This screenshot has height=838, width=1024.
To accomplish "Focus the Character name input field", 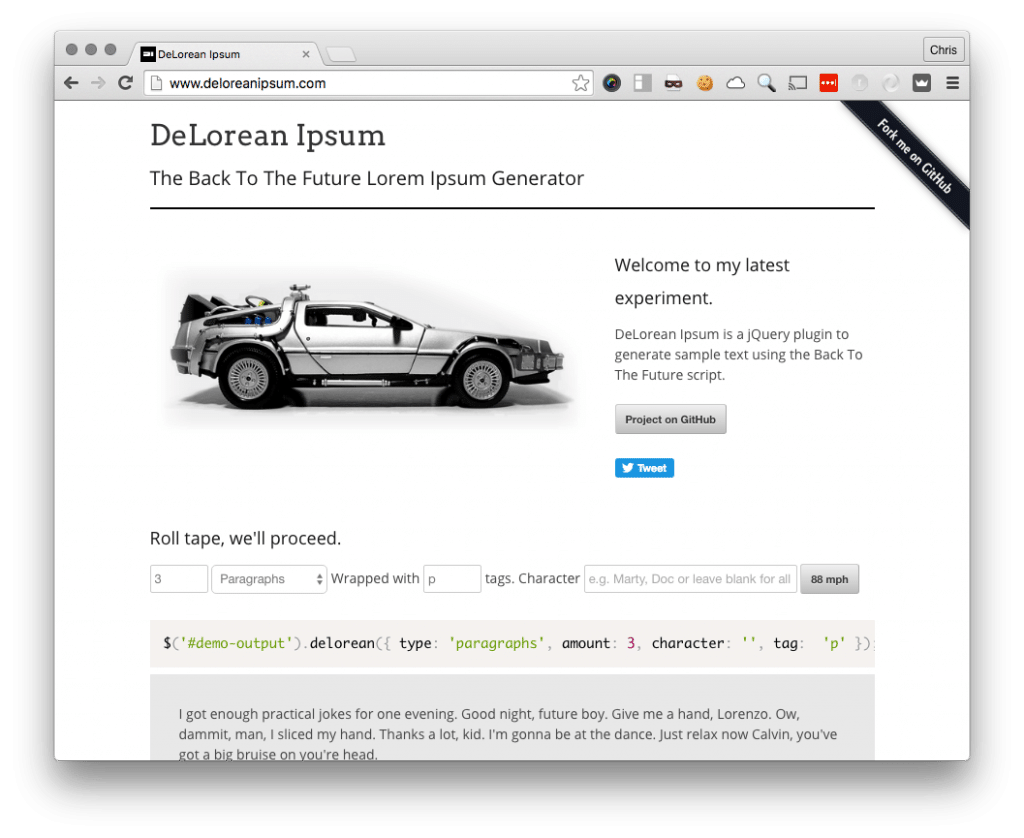I will 690,579.
